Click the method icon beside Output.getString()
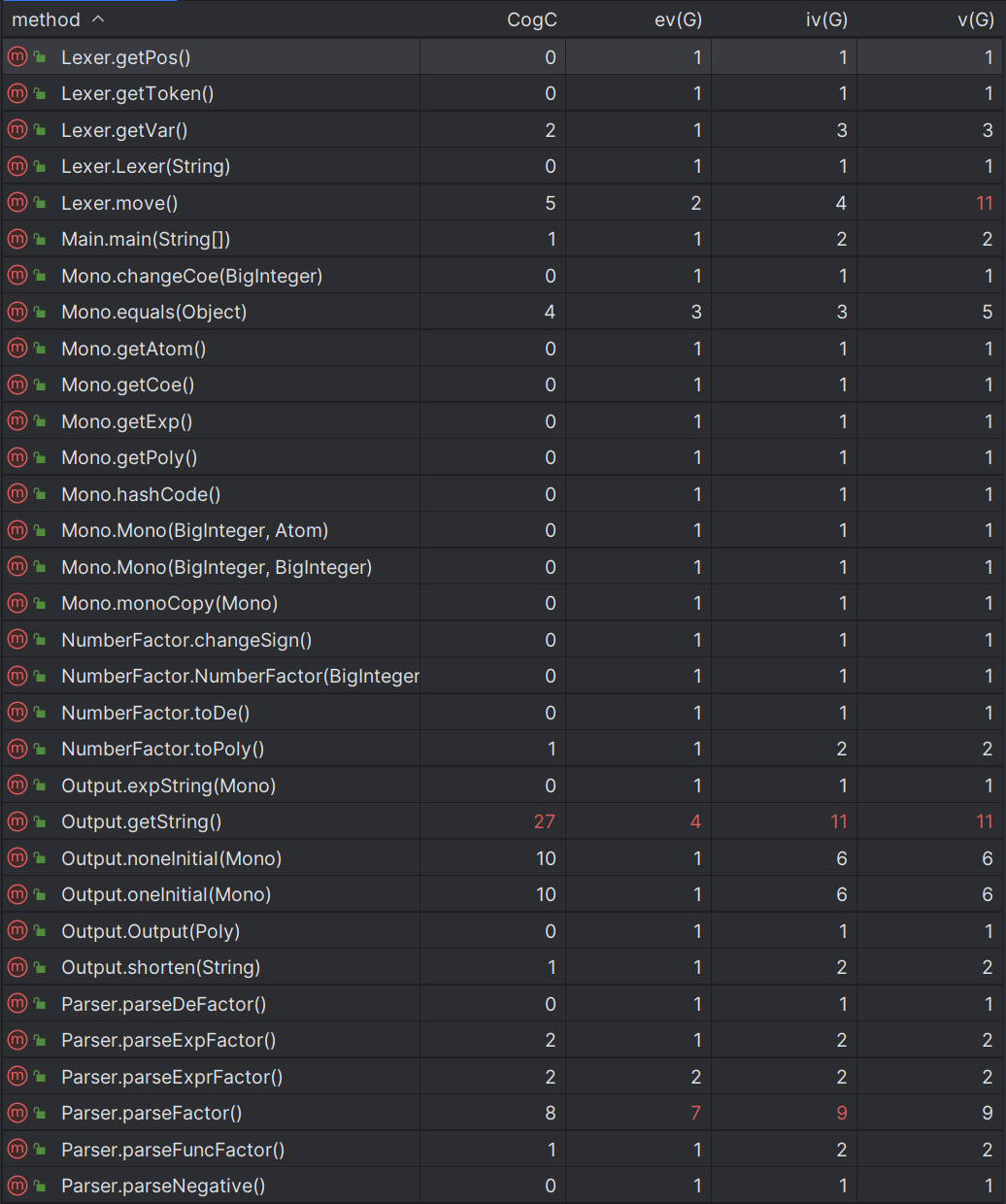 (17, 821)
